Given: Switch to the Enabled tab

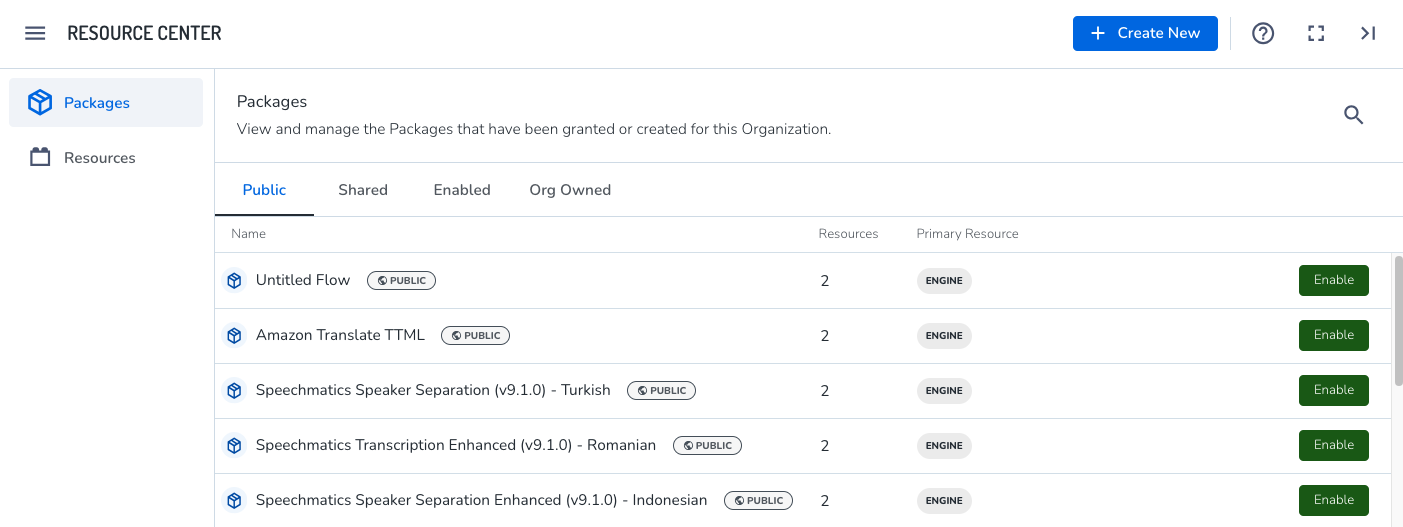Looking at the screenshot, I should point(461,190).
